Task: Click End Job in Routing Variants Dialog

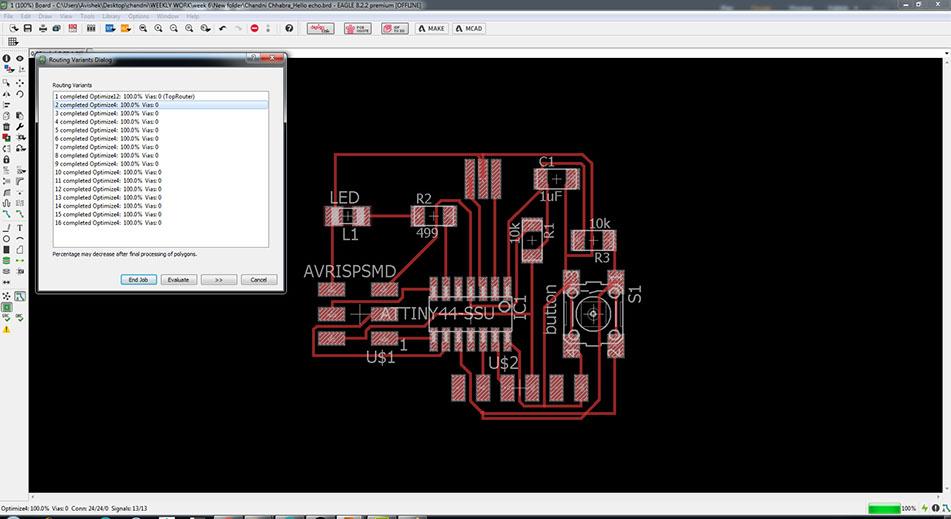Action: 139,280
